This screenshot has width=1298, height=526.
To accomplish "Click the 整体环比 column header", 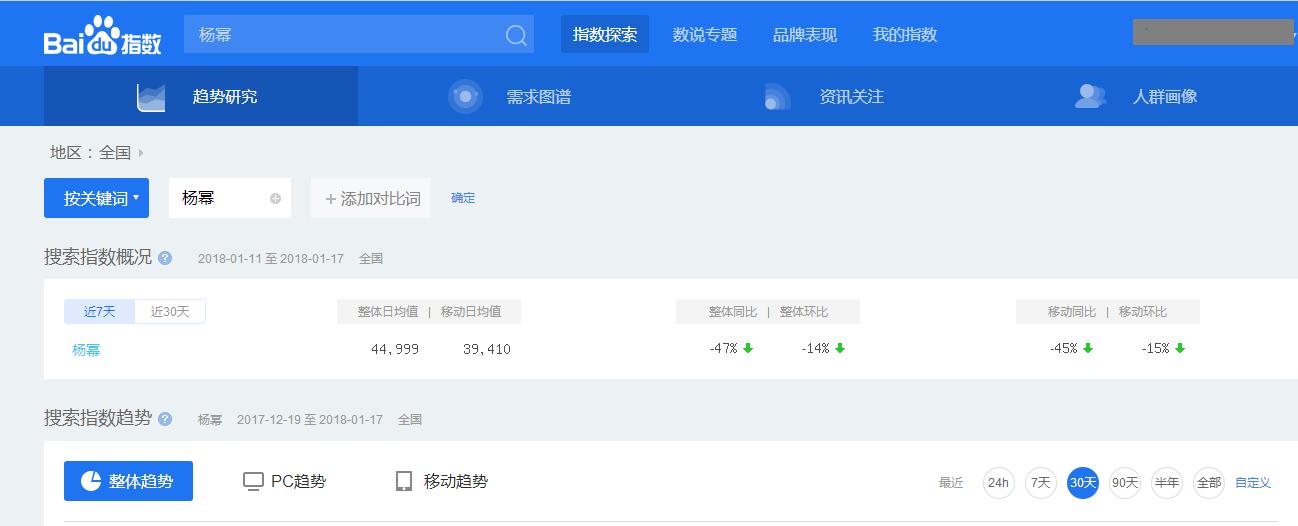I will 804,312.
